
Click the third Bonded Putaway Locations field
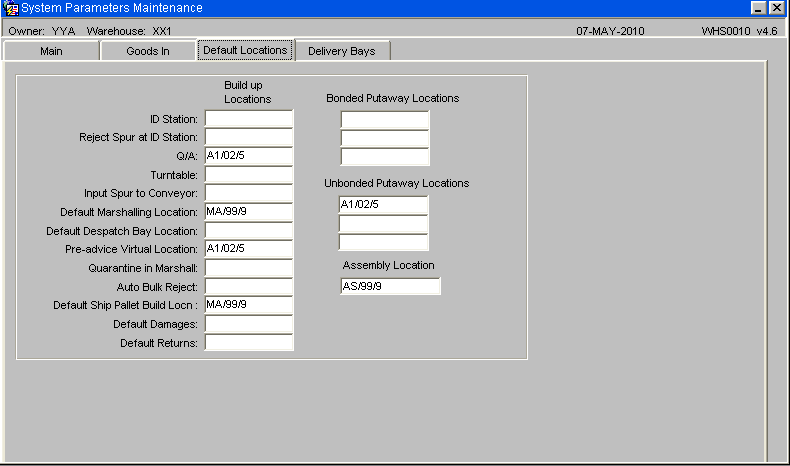385,157
